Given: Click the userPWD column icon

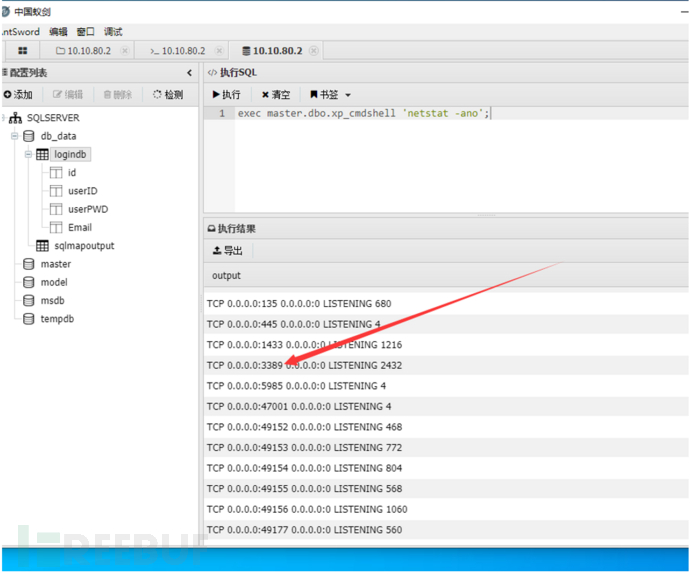Looking at the screenshot, I should [56, 209].
